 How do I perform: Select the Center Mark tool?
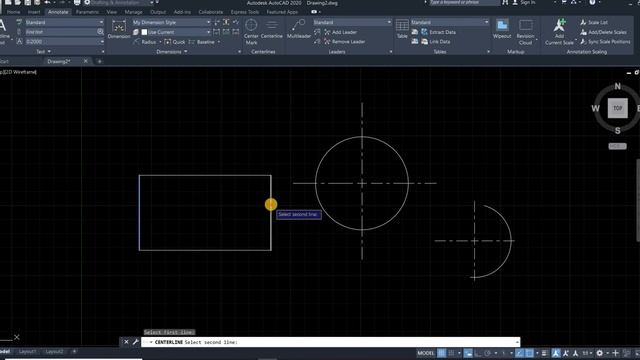pyautogui.click(x=251, y=31)
